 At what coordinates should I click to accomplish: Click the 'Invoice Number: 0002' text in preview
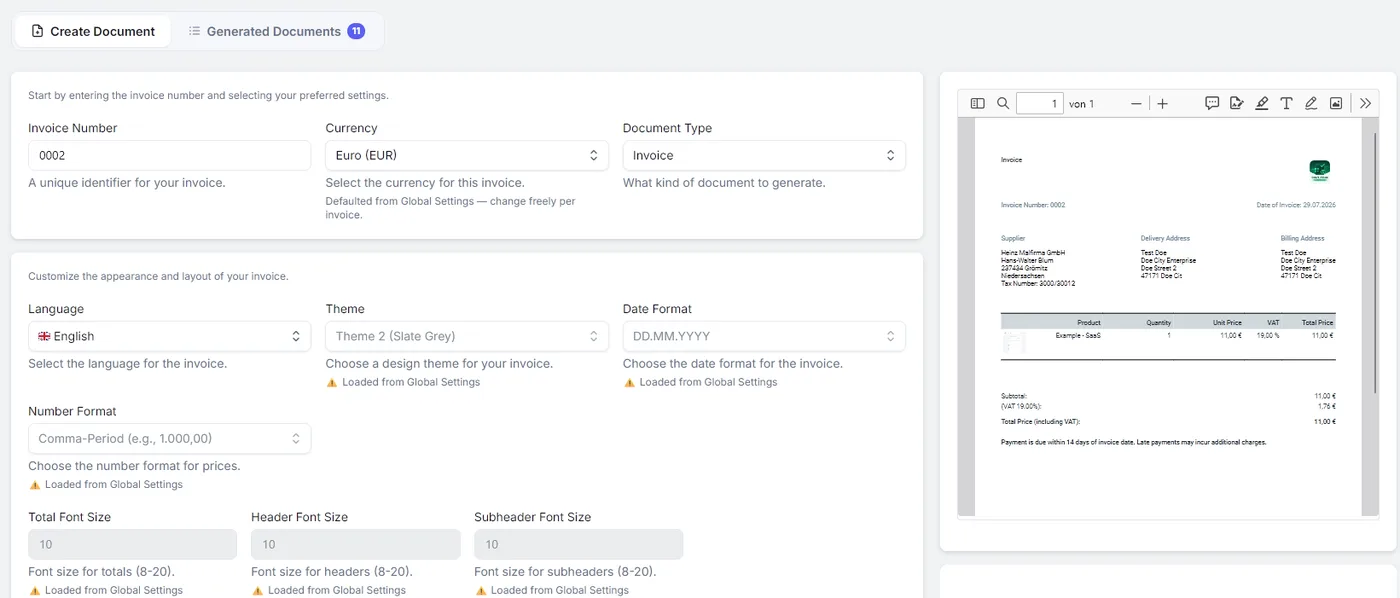pos(1033,205)
